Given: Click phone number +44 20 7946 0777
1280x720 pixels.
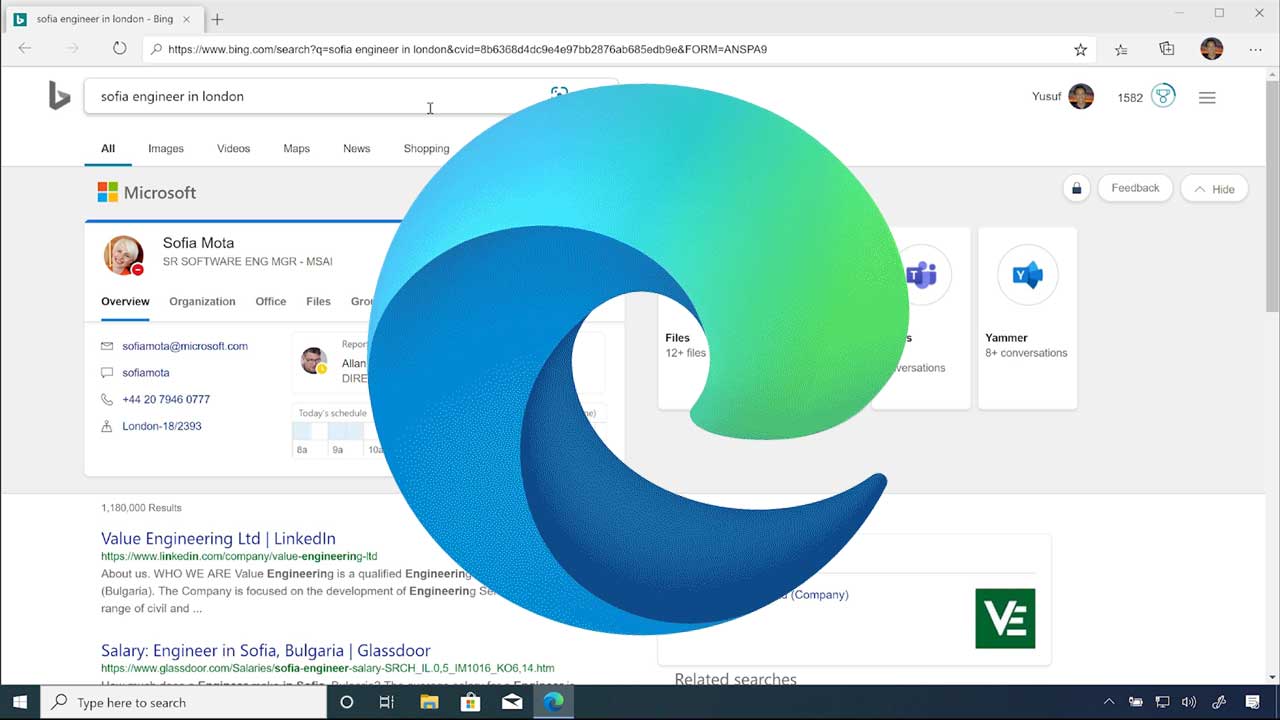Looking at the screenshot, I should pos(166,399).
